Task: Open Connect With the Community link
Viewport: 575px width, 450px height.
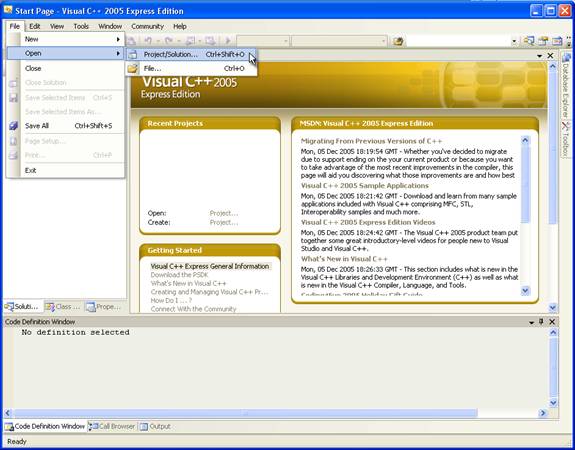Action: (x=193, y=309)
